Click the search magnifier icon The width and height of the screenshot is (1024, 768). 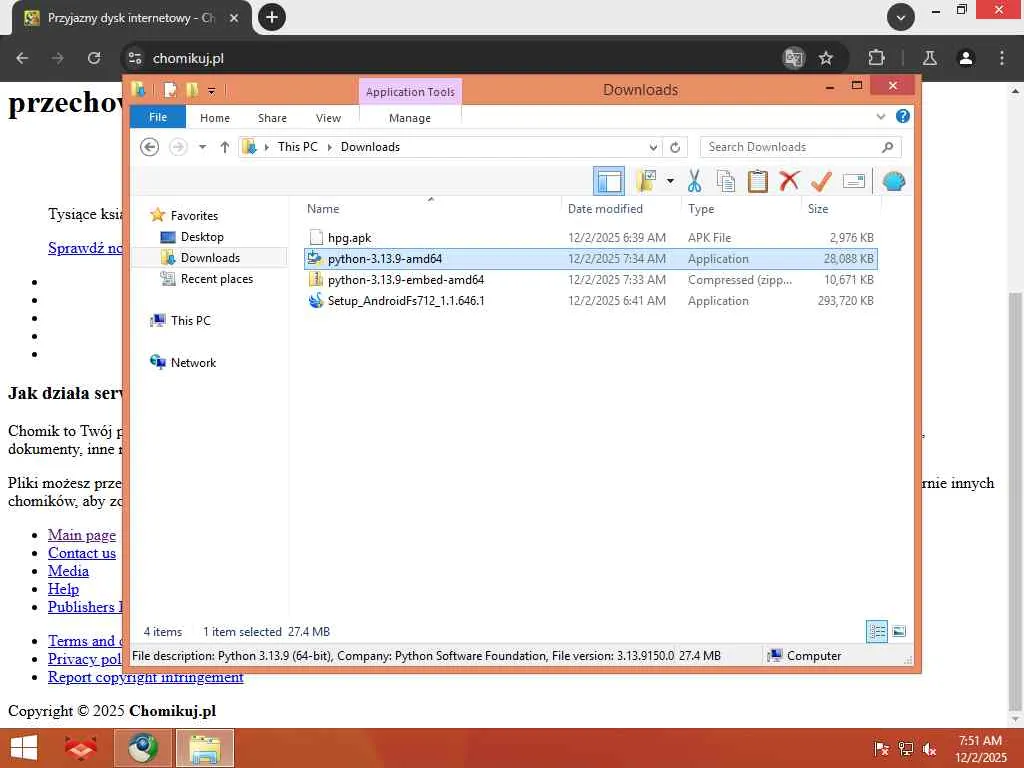click(x=887, y=147)
